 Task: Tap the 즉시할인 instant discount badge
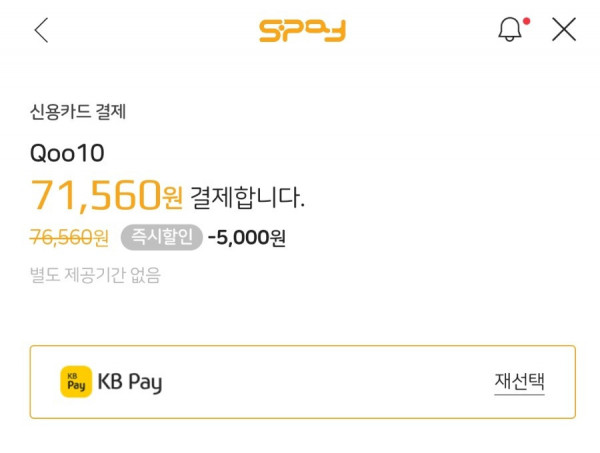(161, 238)
